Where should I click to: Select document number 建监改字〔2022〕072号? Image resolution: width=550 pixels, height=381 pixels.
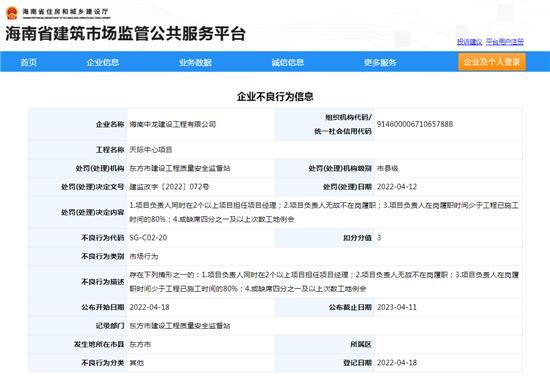click(x=169, y=187)
